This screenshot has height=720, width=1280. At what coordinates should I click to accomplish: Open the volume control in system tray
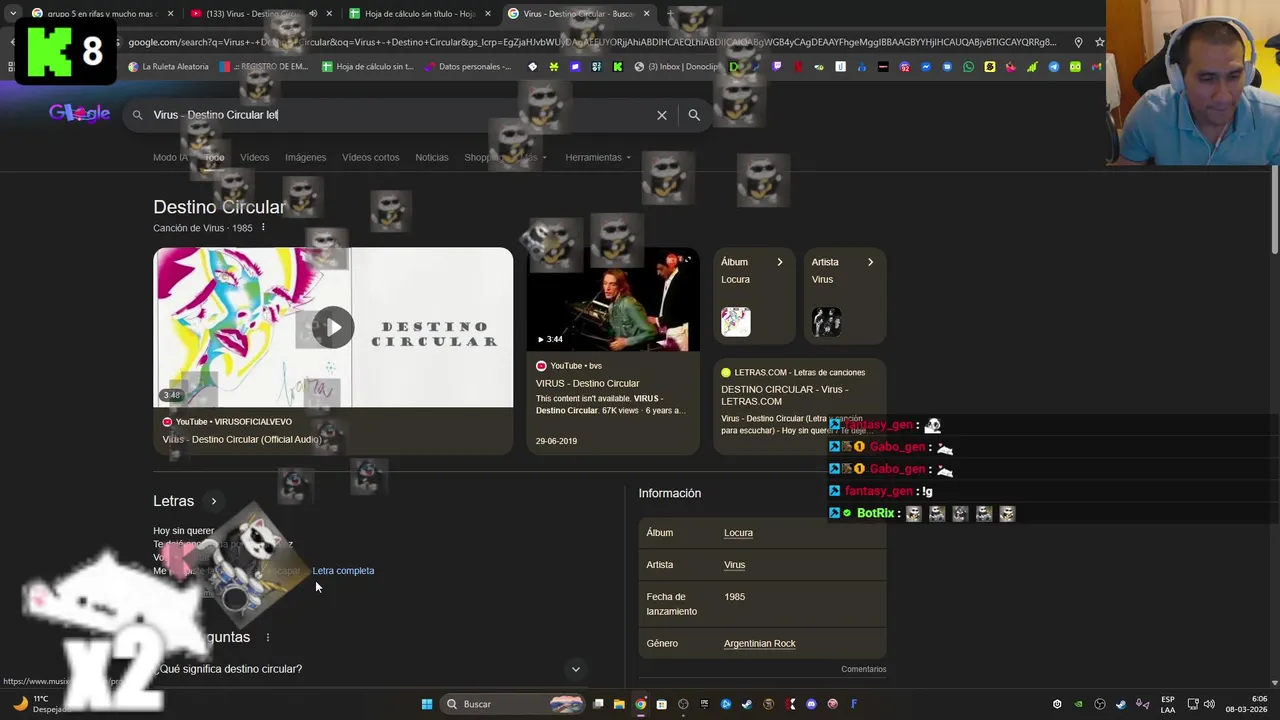point(1209,704)
